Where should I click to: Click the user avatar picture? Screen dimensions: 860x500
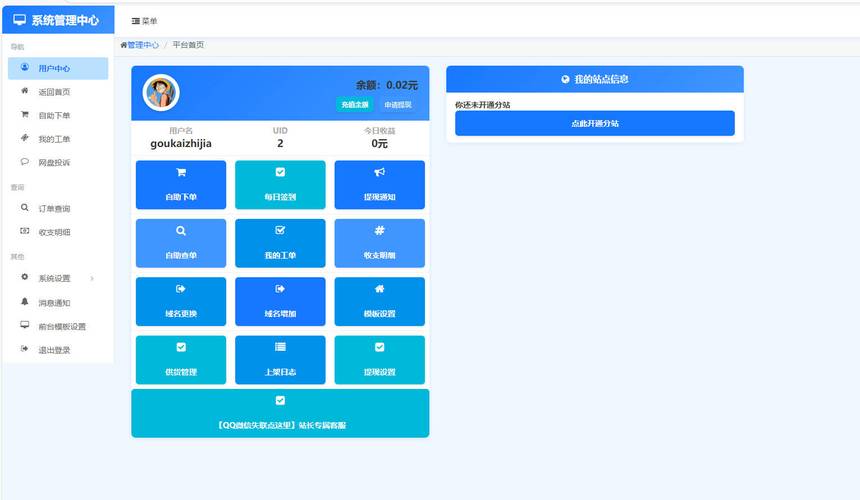point(161,92)
